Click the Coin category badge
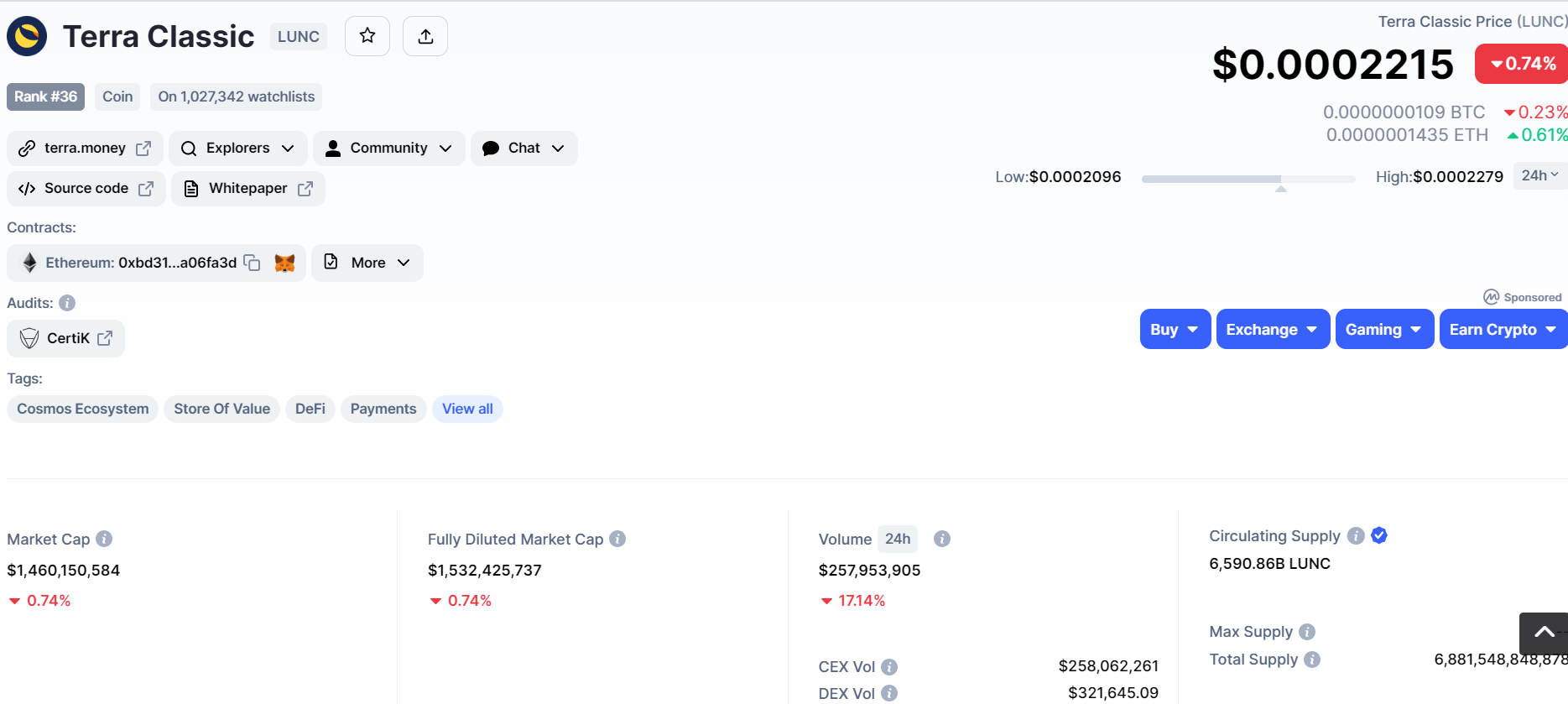 (117, 96)
